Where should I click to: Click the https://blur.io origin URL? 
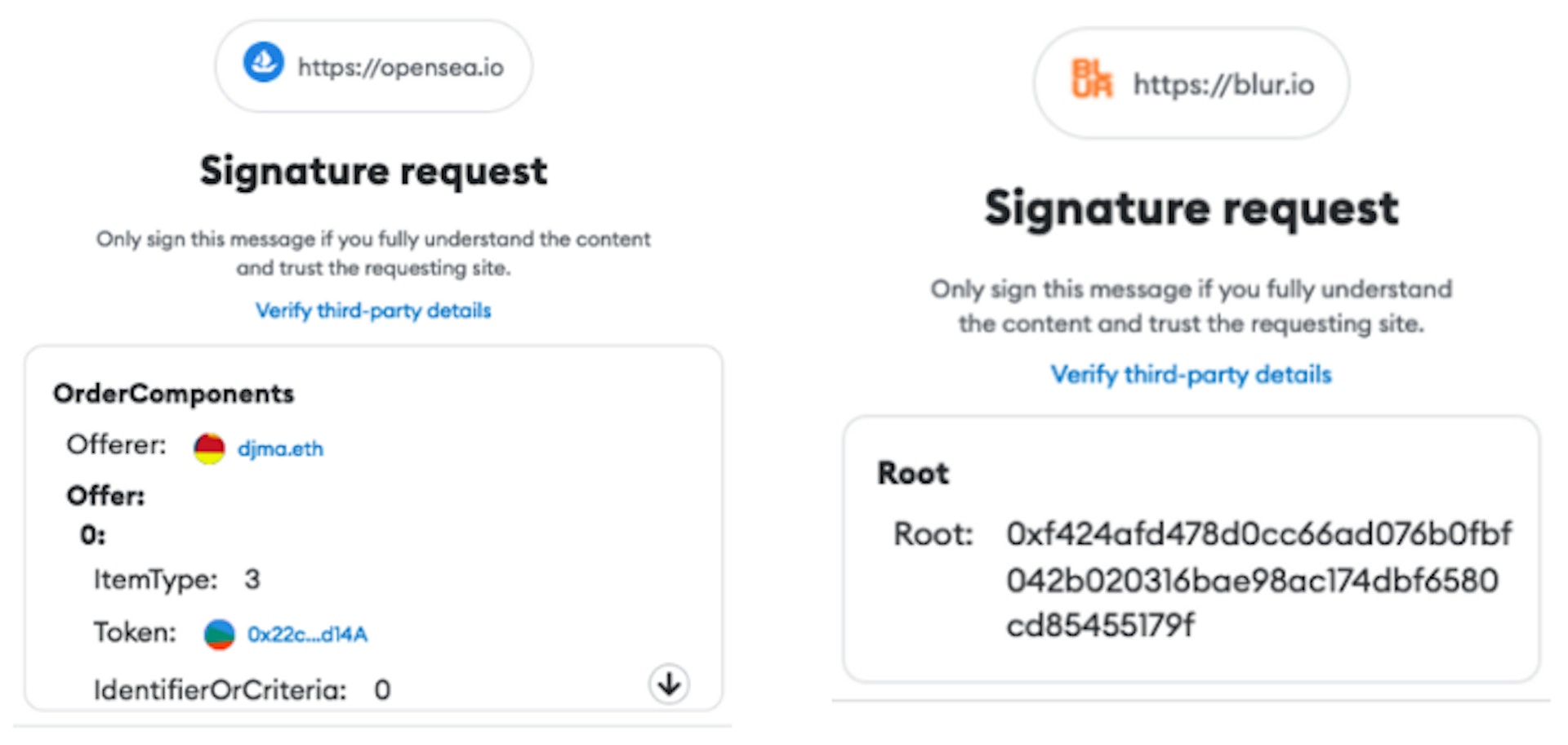point(1223,84)
